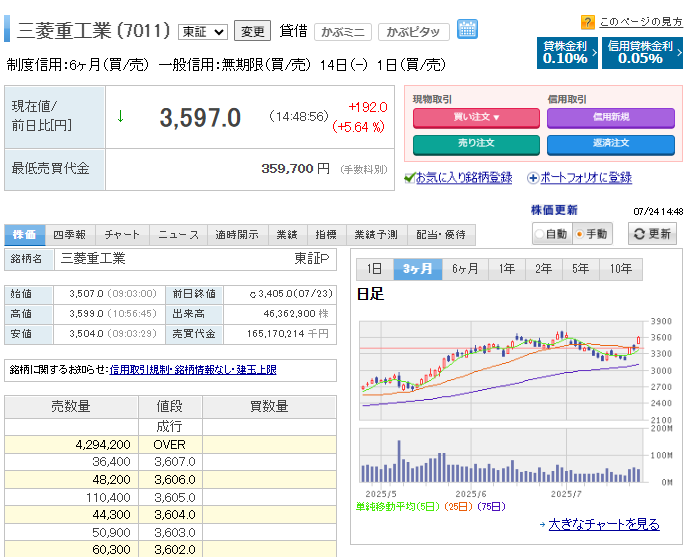
Task: Click the small arrow icon before 大きなチャートを見る
Action: 542,525
